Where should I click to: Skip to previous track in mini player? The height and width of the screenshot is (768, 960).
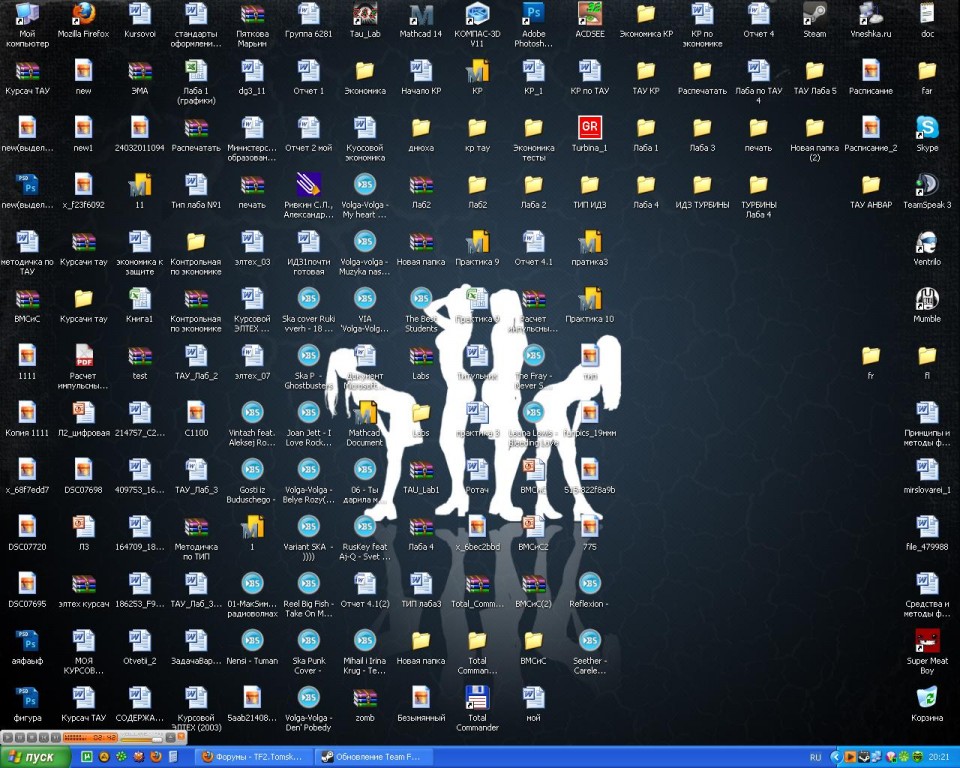(43, 737)
